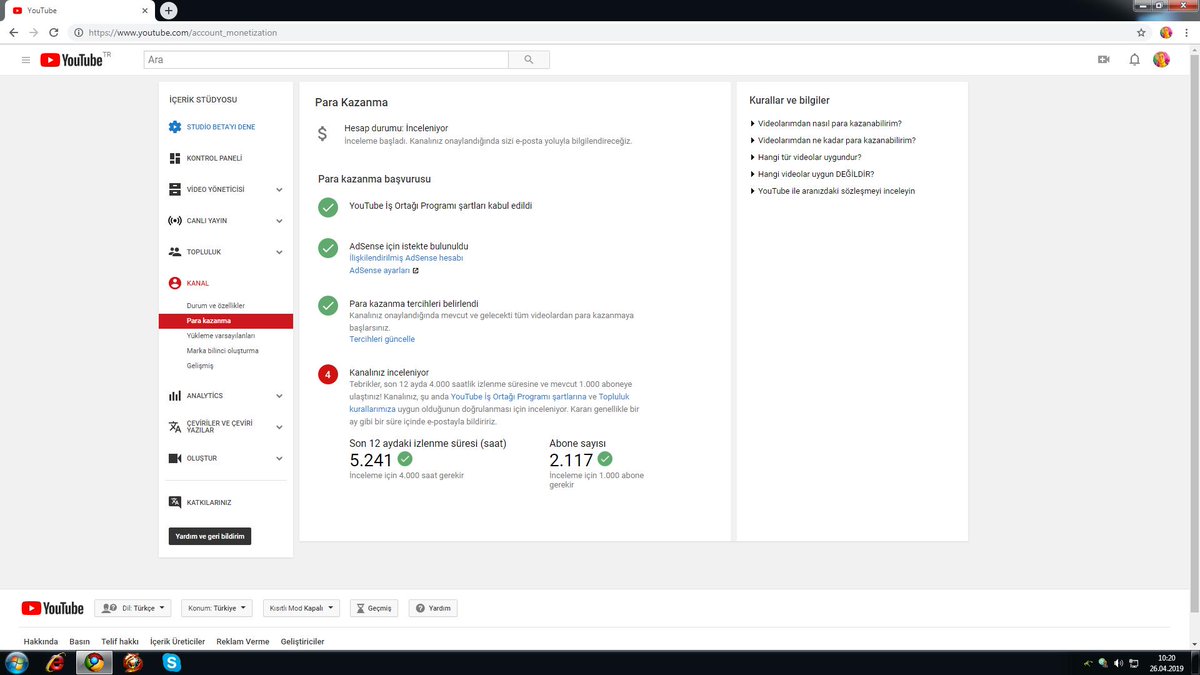1200x675 pixels.
Task: Click the browser forward arrow
Action: click(34, 32)
